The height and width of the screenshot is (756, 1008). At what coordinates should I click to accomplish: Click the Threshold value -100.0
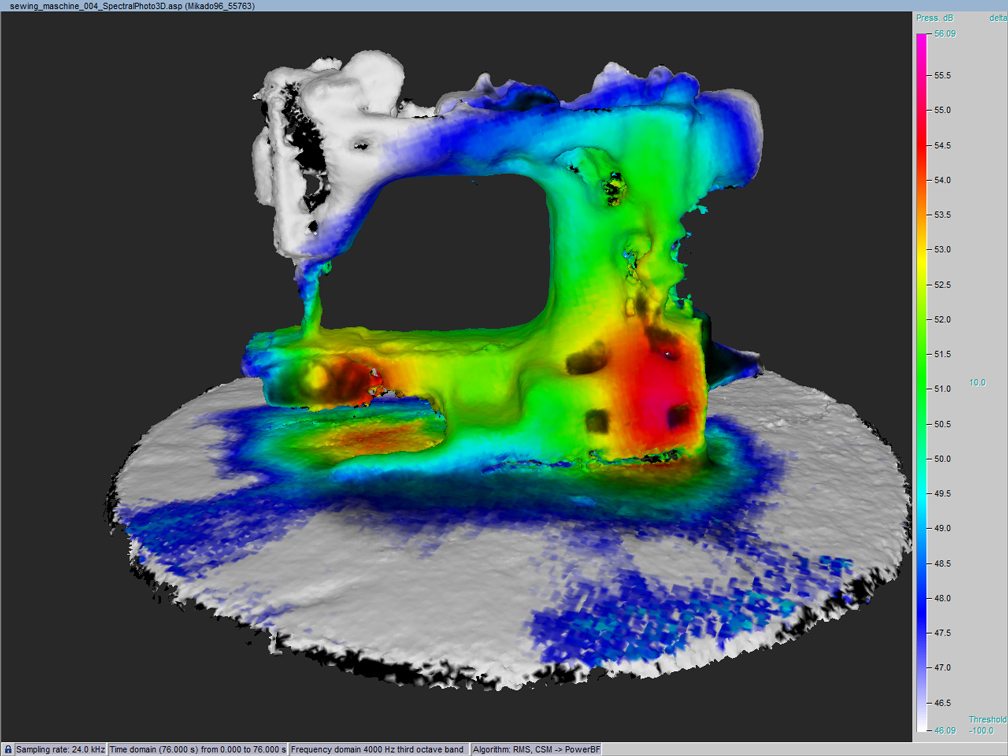[x=982, y=730]
